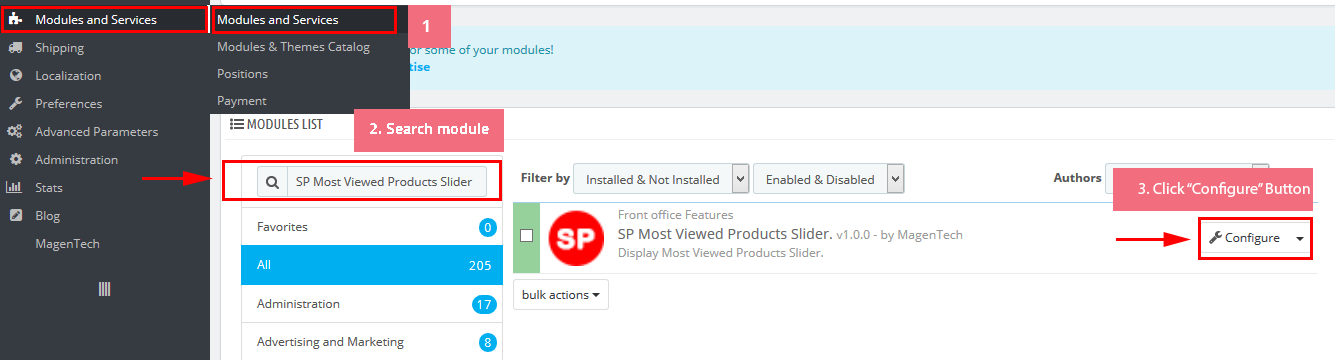Click the Blog edit icon
Viewport: 1335px width, 360px height.
(x=15, y=216)
